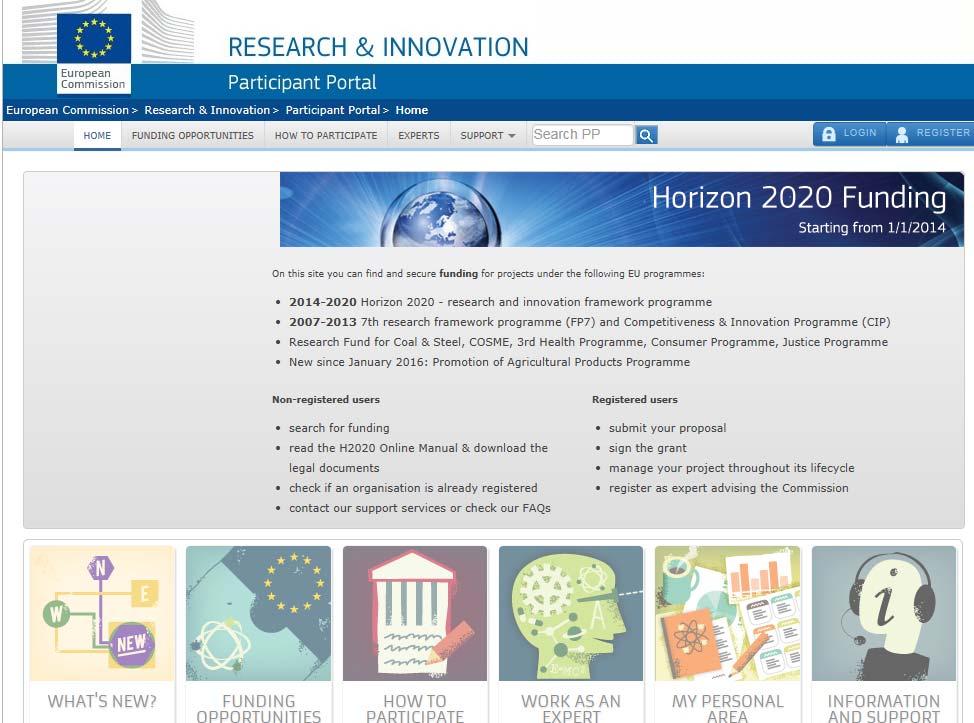Open the How to Participate tab
This screenshot has width=974, height=723.
point(326,135)
